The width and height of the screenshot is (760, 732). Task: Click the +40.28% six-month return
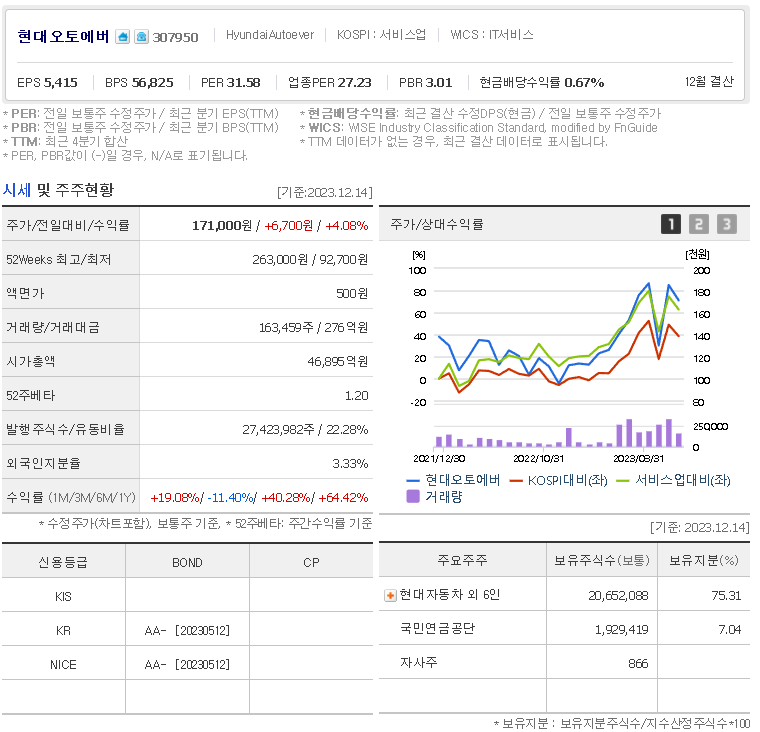286,498
